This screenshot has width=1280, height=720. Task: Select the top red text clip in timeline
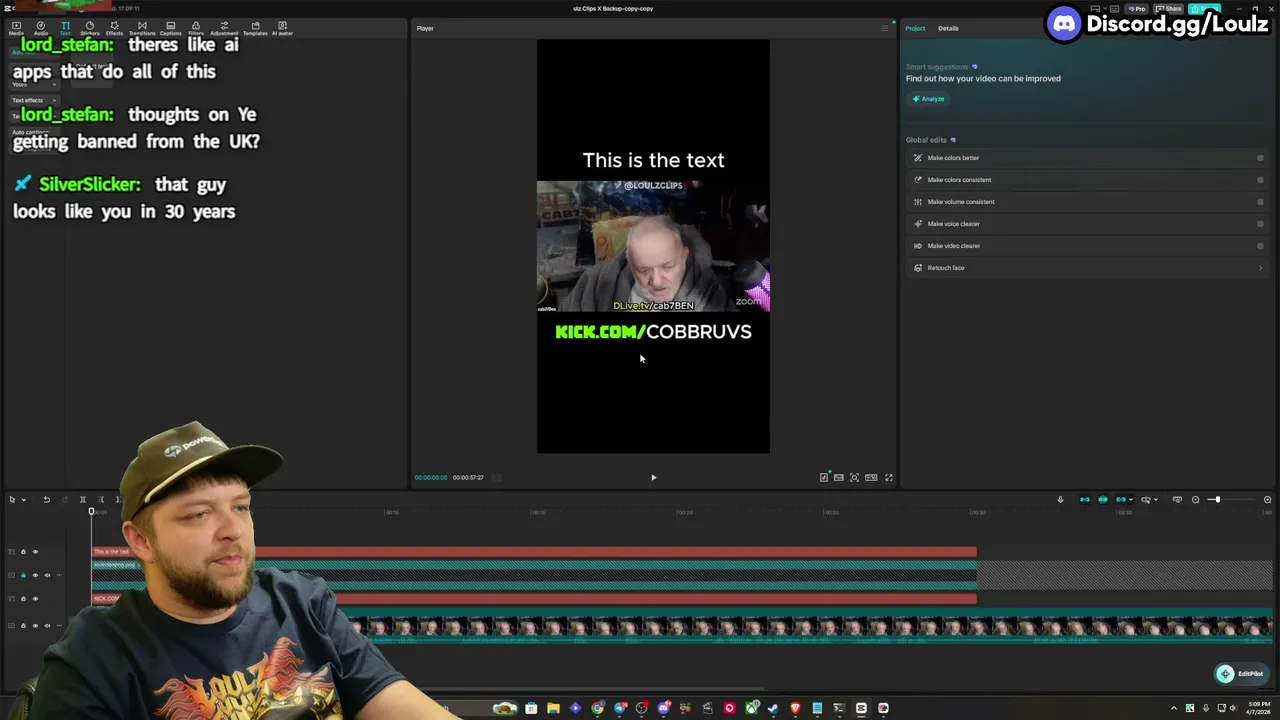[534, 551]
